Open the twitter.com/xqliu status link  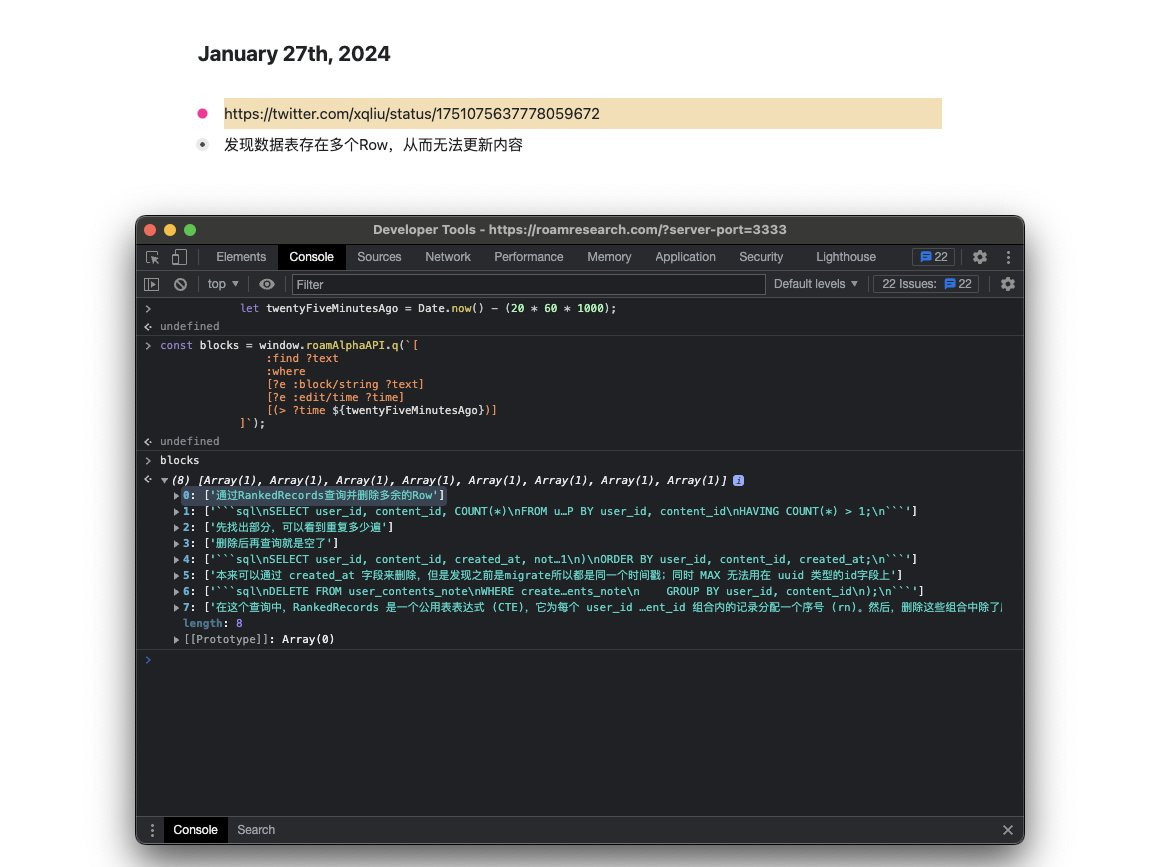coord(412,114)
